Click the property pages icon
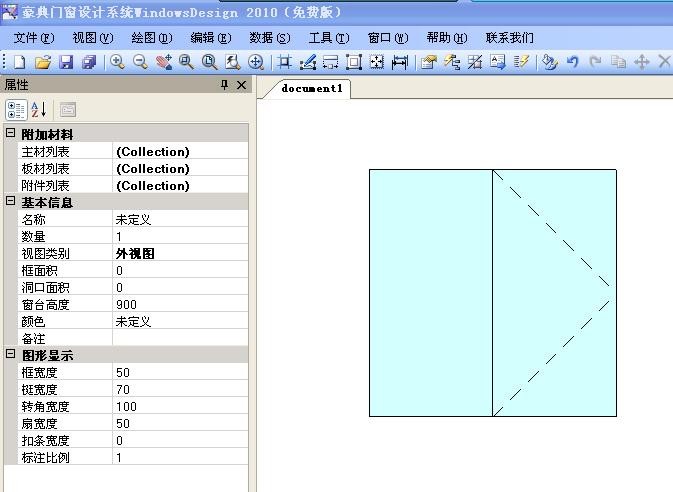This screenshot has width=673, height=492. [68, 110]
